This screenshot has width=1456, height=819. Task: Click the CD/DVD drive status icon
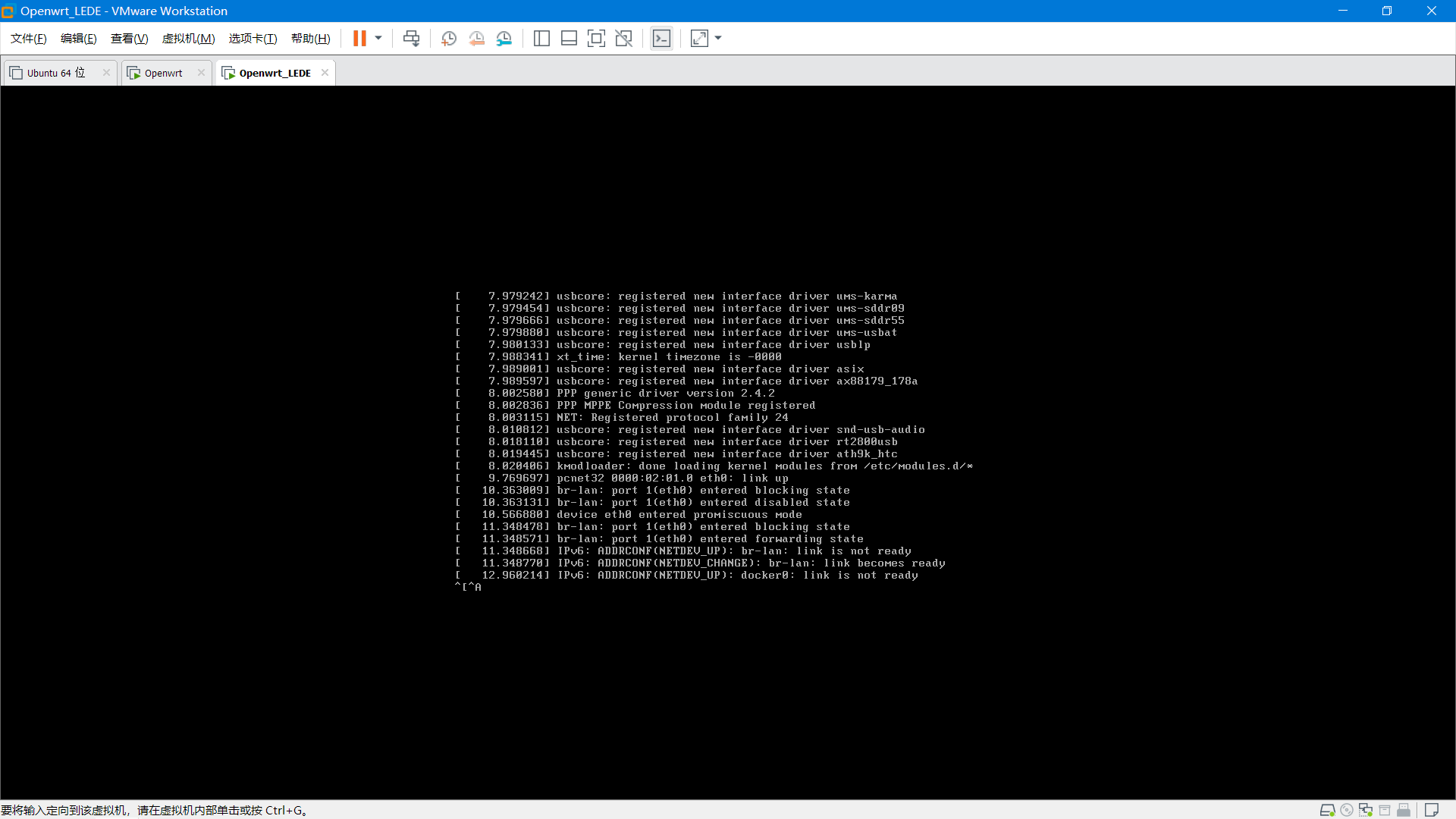point(1347,811)
